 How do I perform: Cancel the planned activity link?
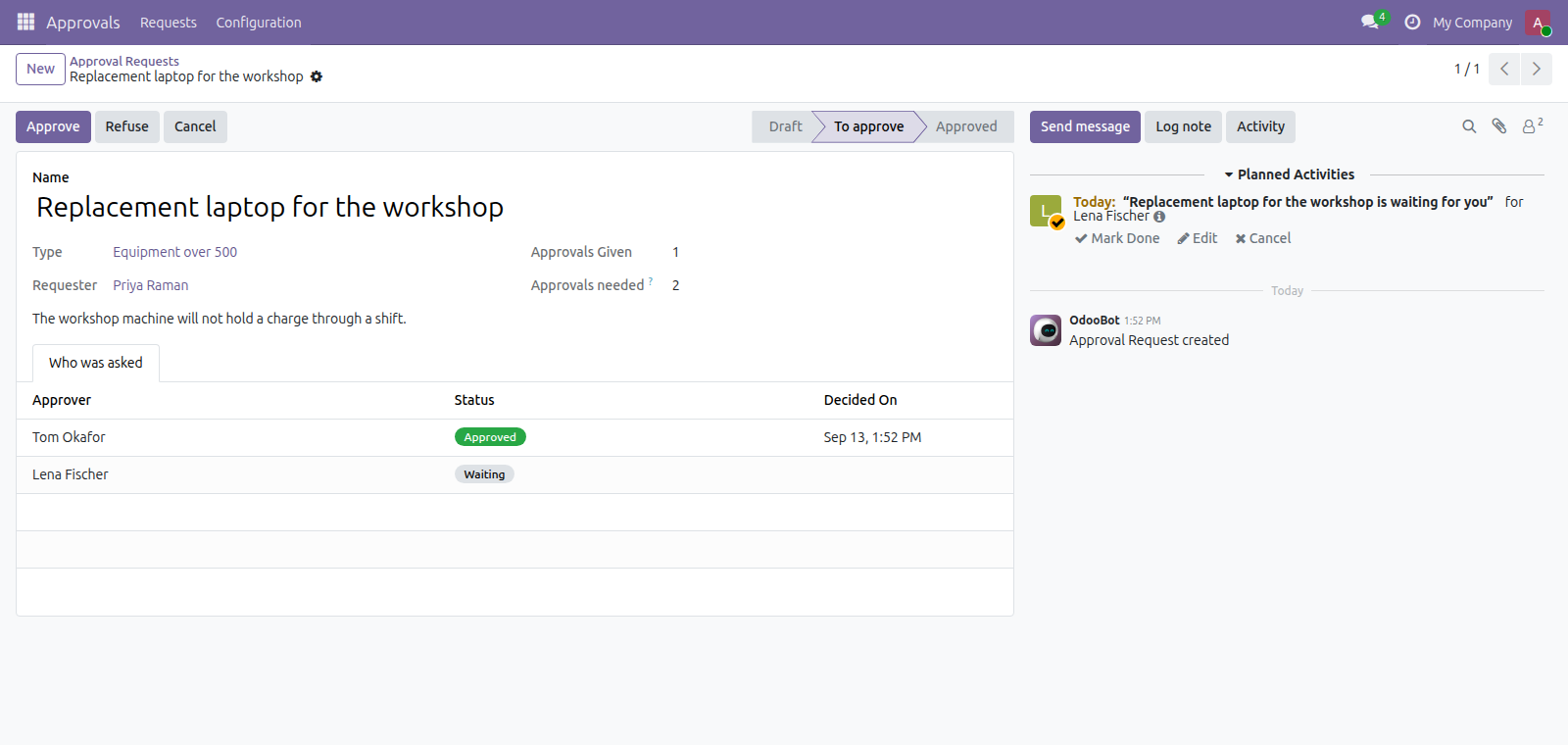coord(1263,238)
